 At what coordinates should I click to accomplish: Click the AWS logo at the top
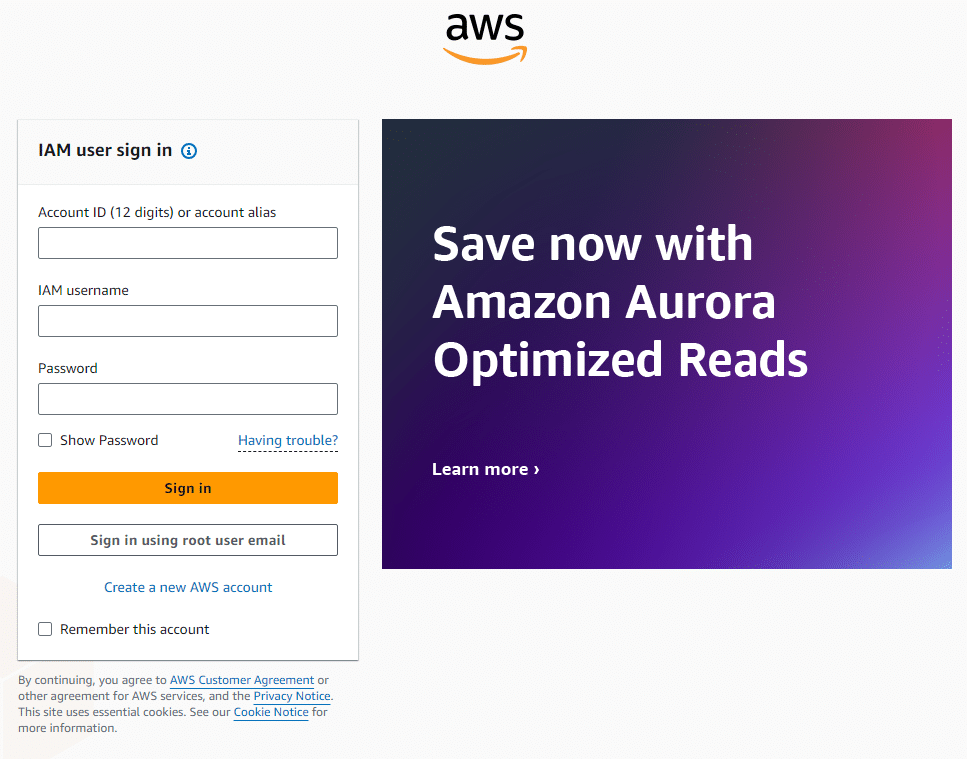tap(485, 38)
